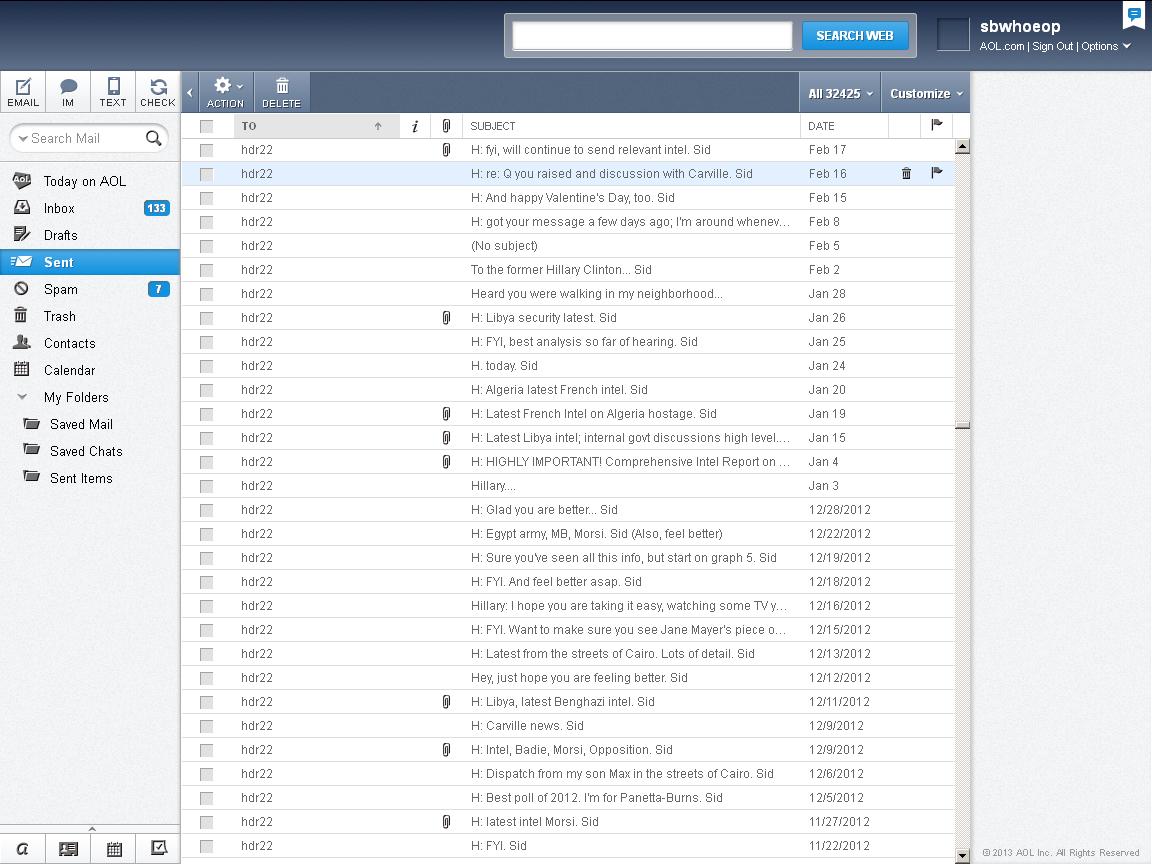Open the calendar icon in the bottom bar
Screen dimensions: 1152x864
click(x=114, y=849)
